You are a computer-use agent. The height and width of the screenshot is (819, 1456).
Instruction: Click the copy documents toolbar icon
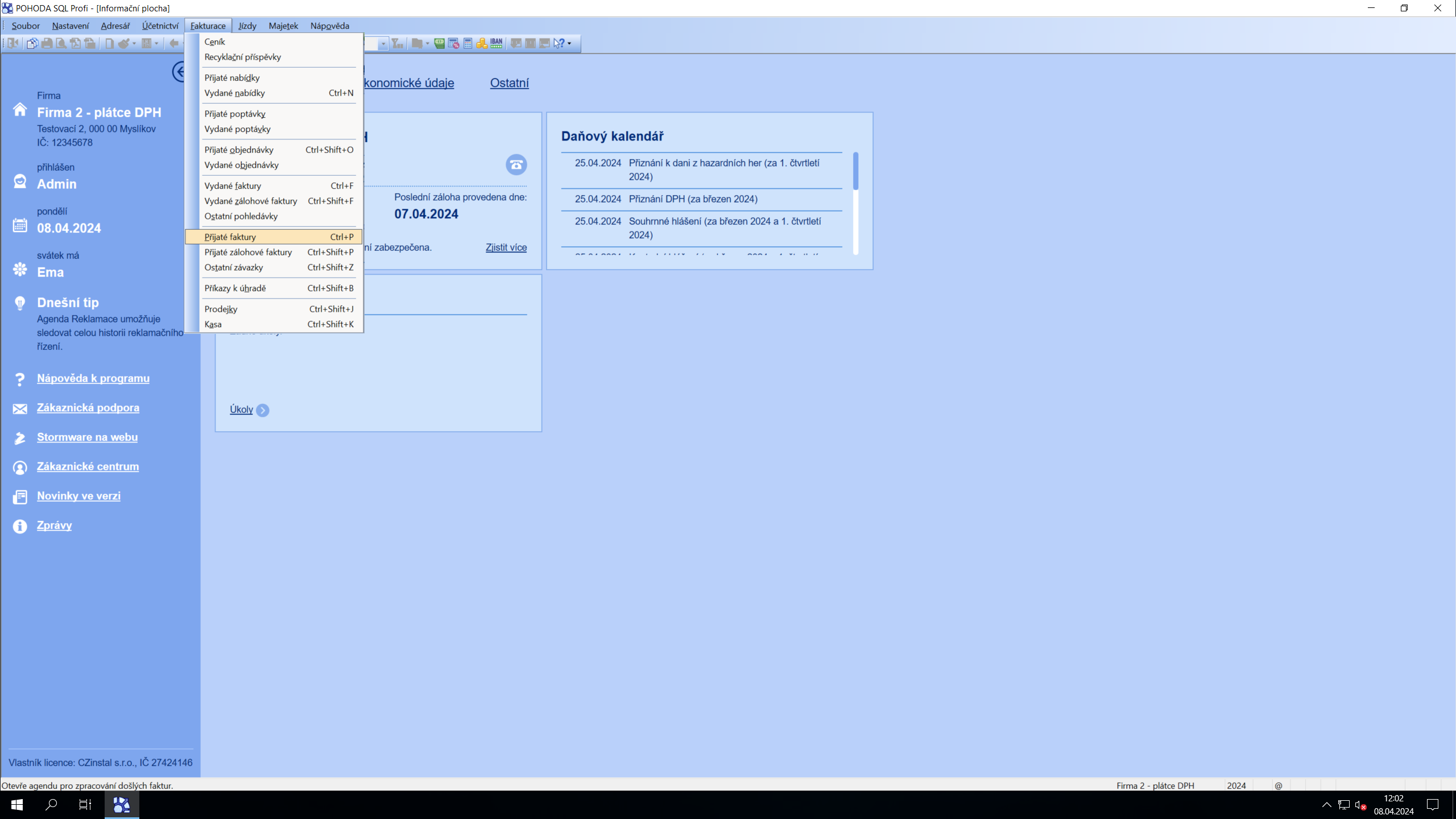click(x=32, y=43)
